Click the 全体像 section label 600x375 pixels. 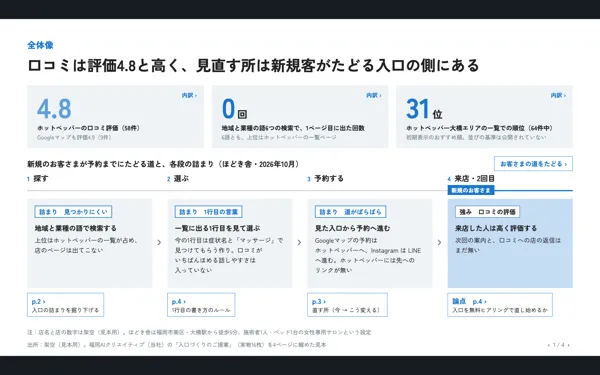point(40,45)
